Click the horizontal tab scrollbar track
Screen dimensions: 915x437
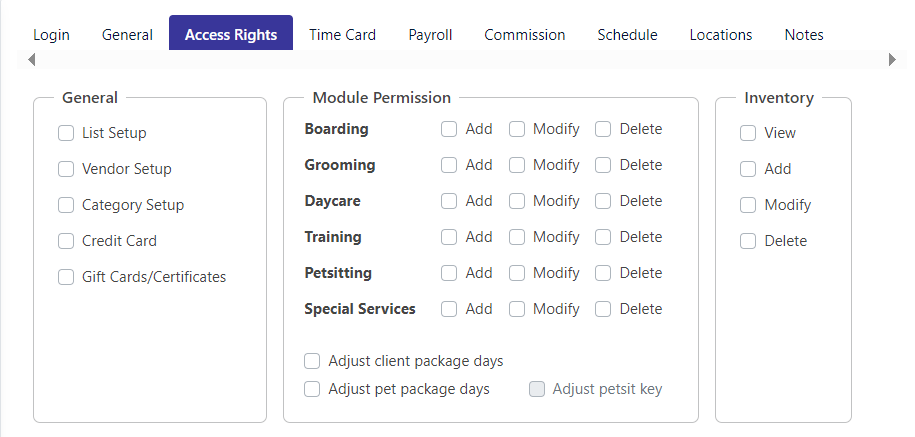[462, 60]
